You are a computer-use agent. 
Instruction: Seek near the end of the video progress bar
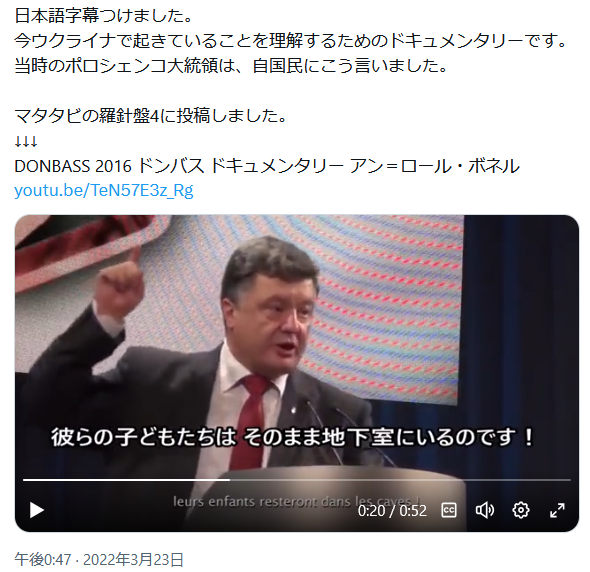pos(564,480)
